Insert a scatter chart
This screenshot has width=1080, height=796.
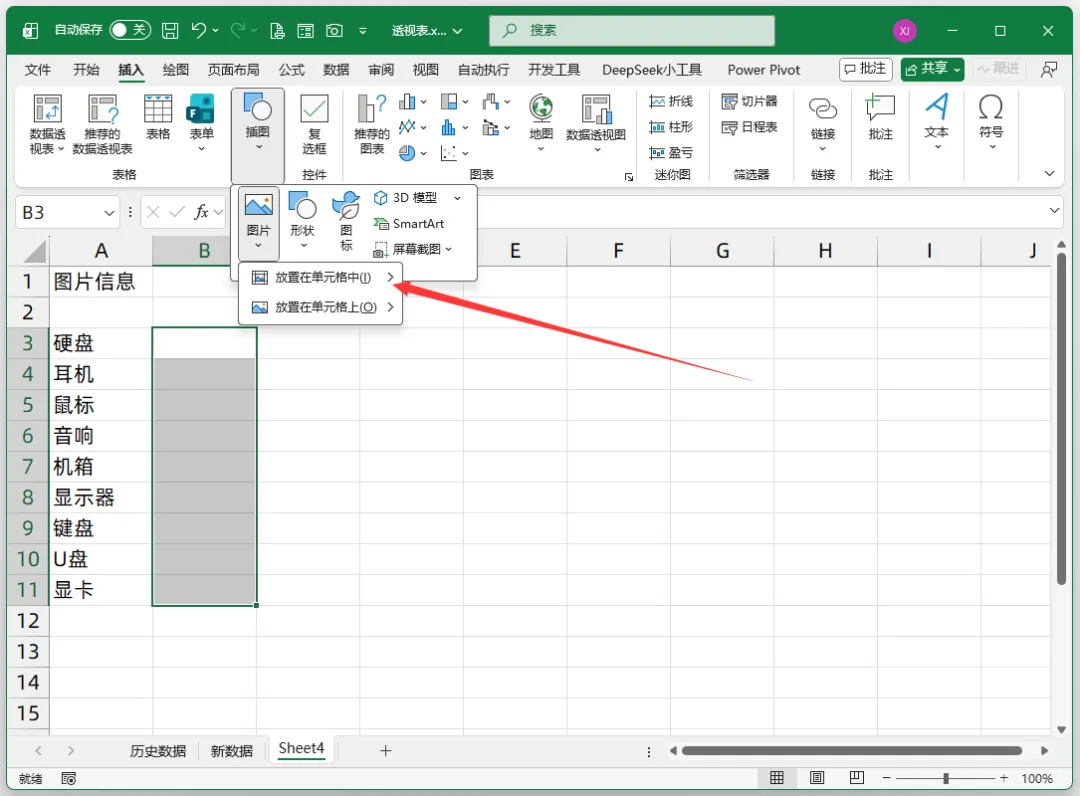(449, 153)
